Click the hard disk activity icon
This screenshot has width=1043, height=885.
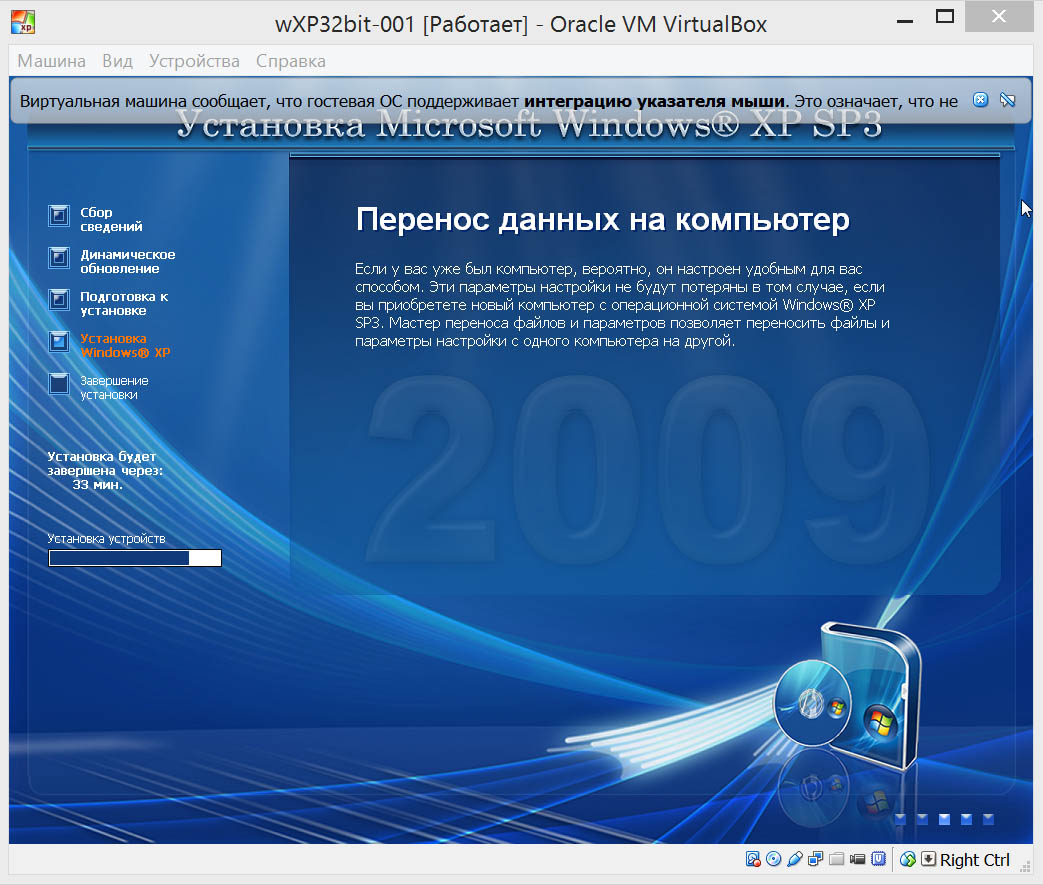(752, 859)
